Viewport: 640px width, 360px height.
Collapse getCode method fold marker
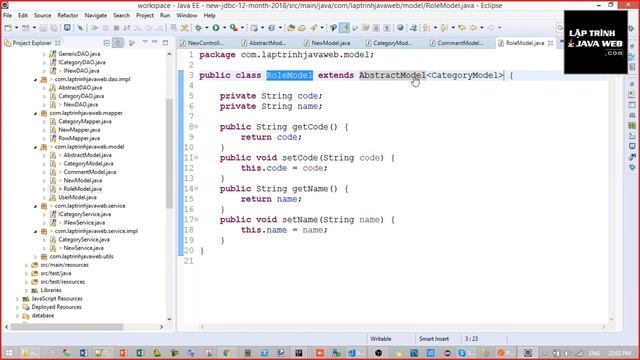[x=196, y=127]
